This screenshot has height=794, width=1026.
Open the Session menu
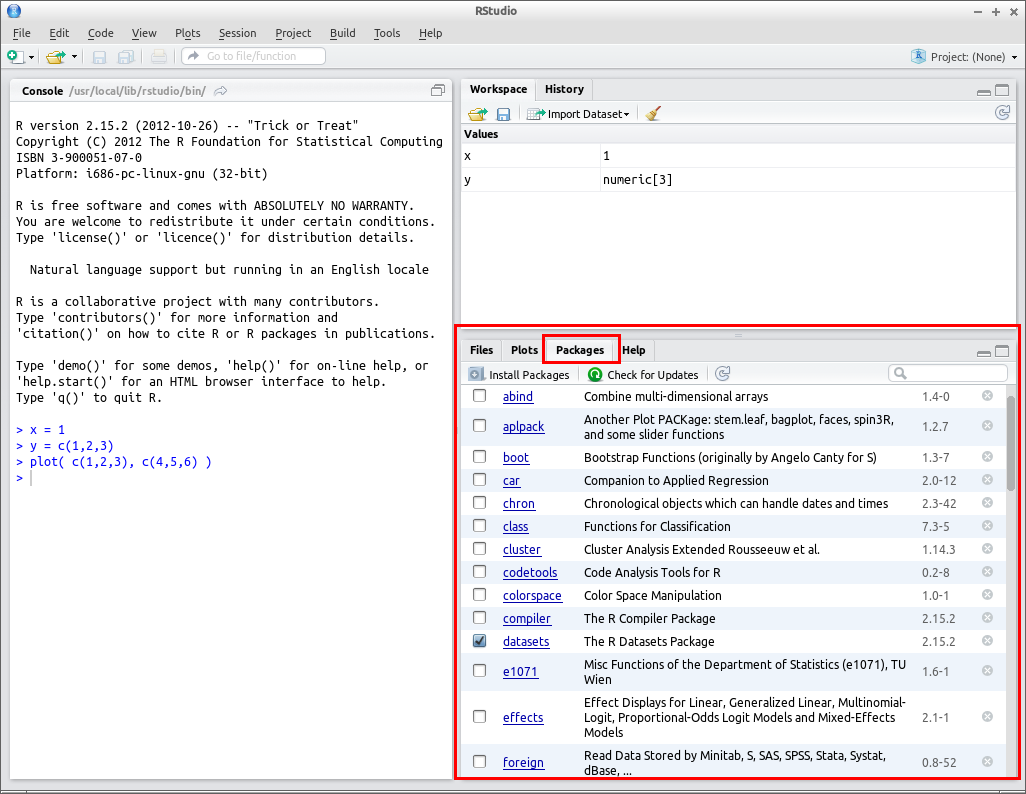[x=238, y=33]
